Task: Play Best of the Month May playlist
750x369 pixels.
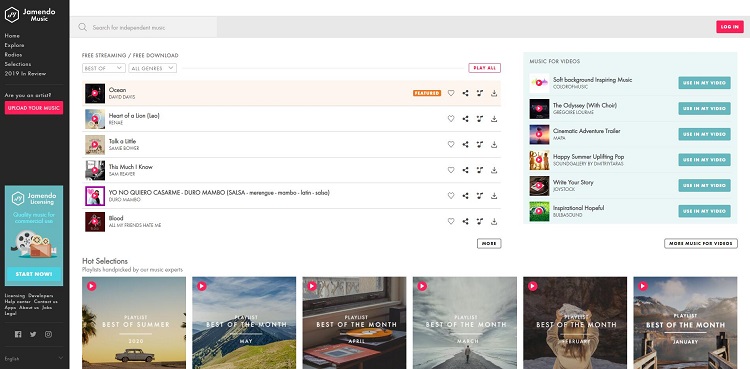Action: point(201,286)
